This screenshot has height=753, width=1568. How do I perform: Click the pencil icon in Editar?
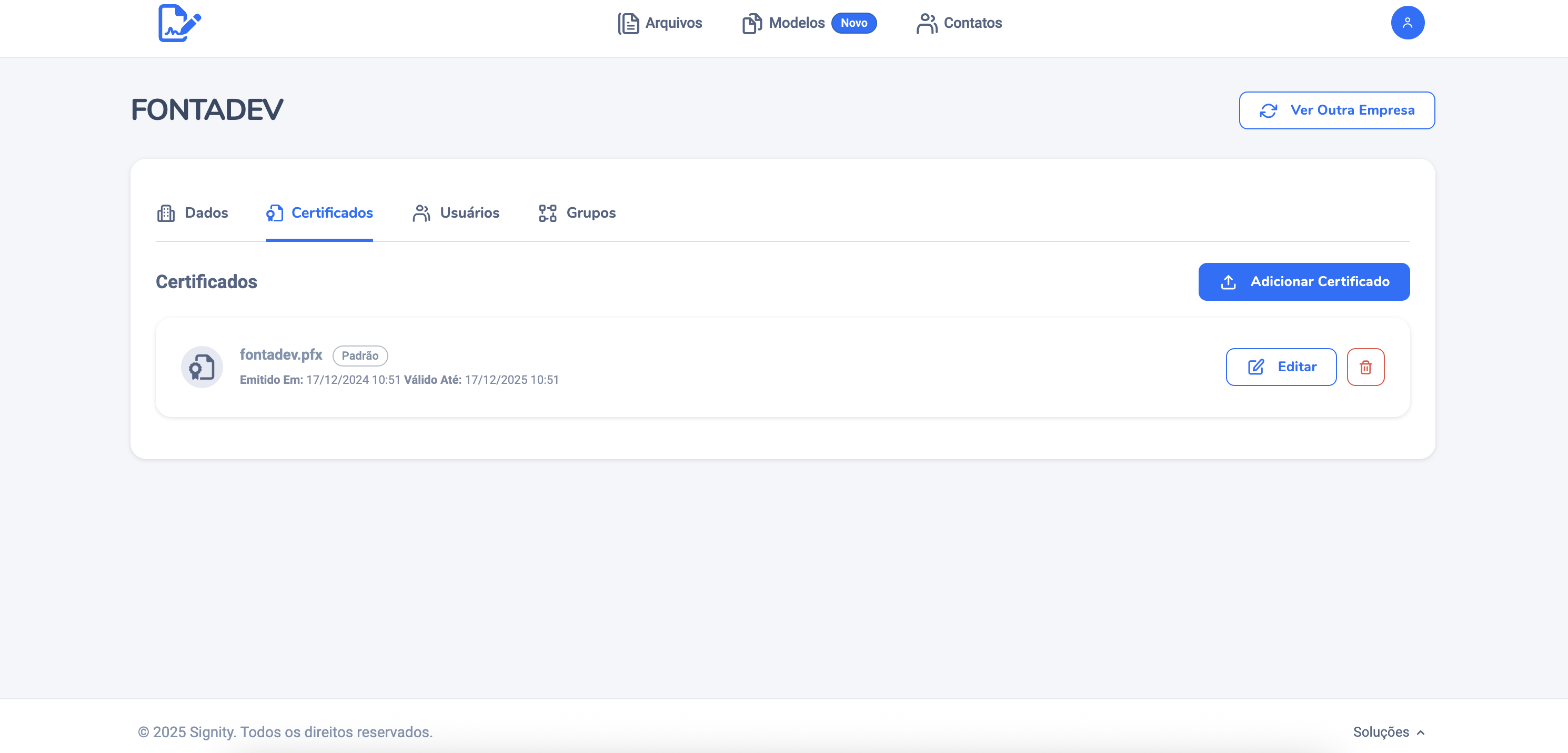tap(1256, 367)
